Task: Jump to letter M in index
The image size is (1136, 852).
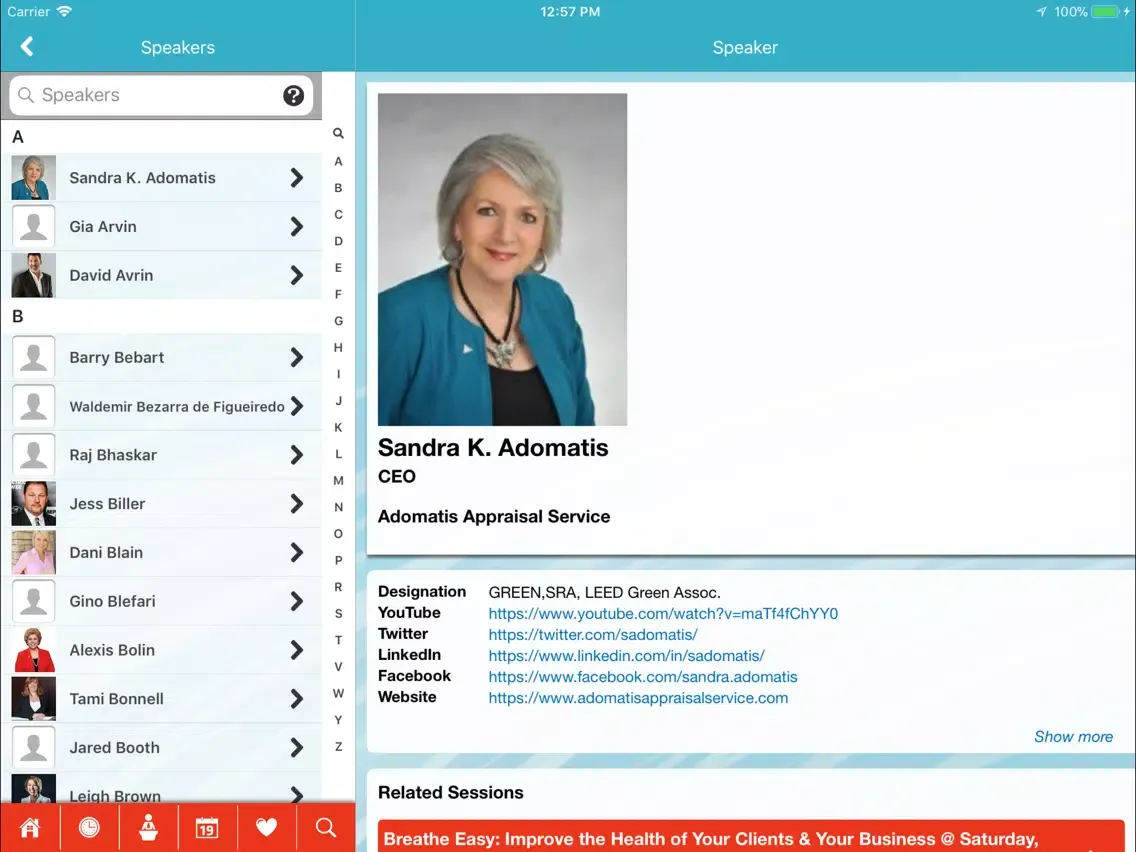Action: (x=338, y=480)
